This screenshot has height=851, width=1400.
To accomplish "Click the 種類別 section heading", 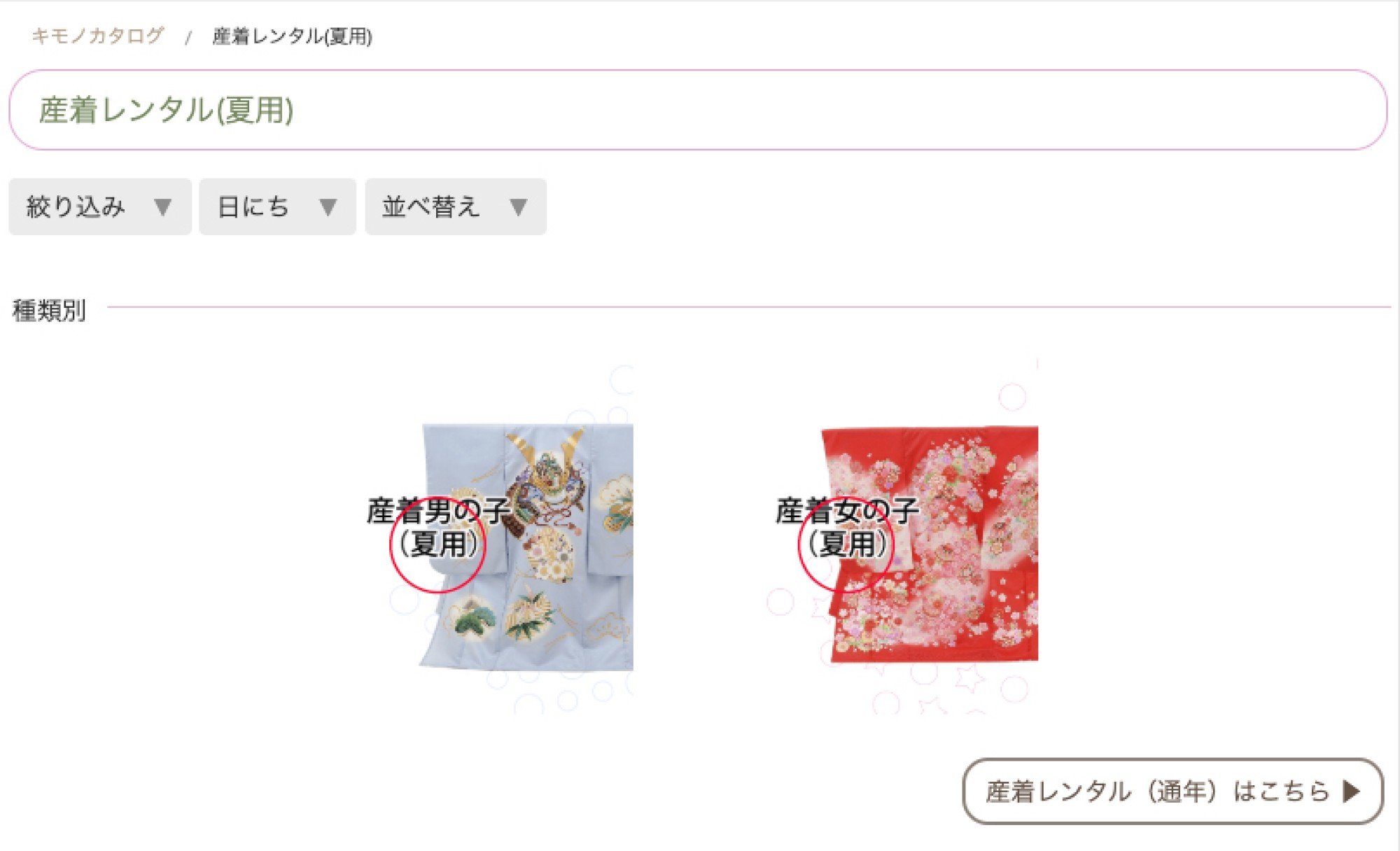I will (x=49, y=310).
